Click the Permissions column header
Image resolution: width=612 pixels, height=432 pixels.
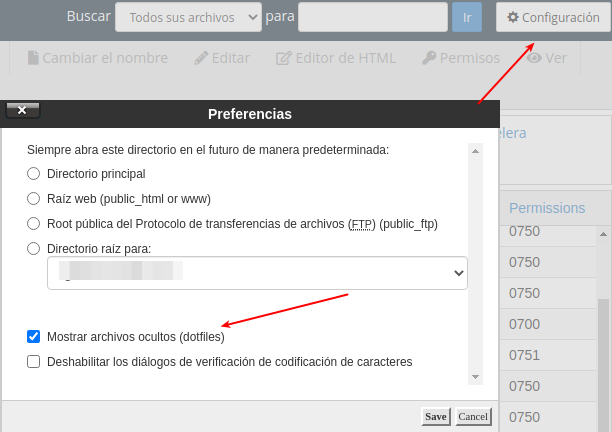tap(547, 208)
